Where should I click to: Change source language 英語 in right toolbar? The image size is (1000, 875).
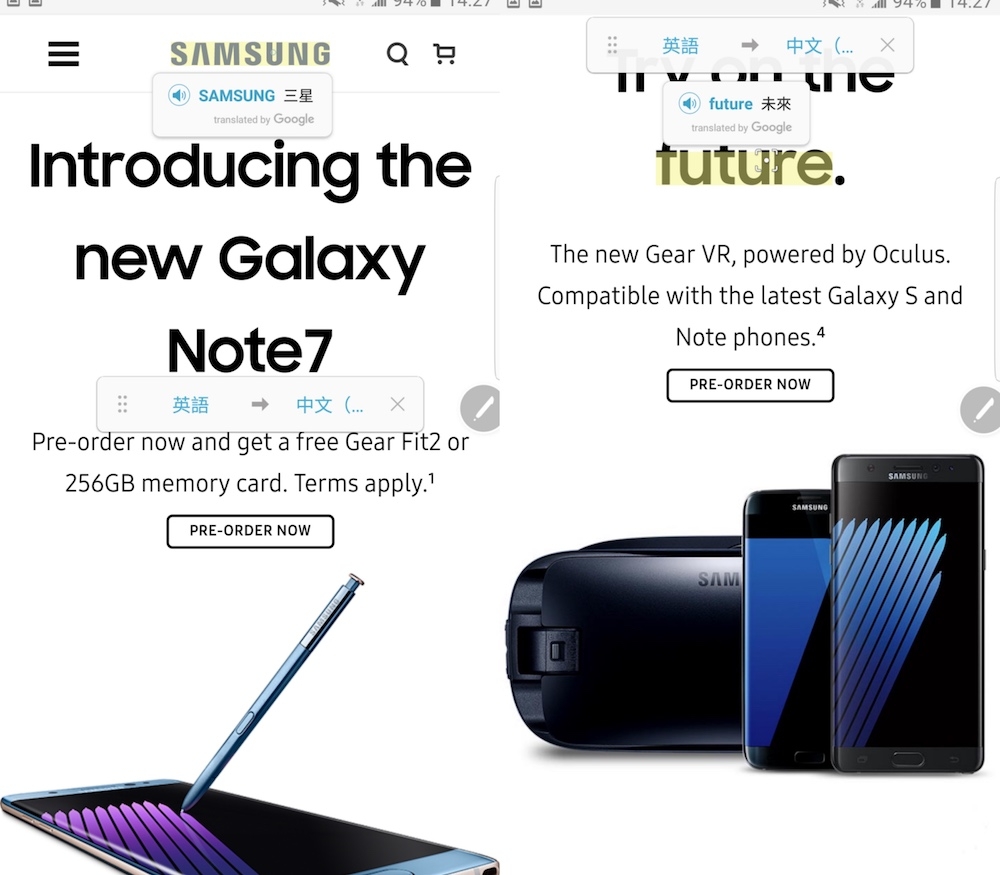pos(680,45)
